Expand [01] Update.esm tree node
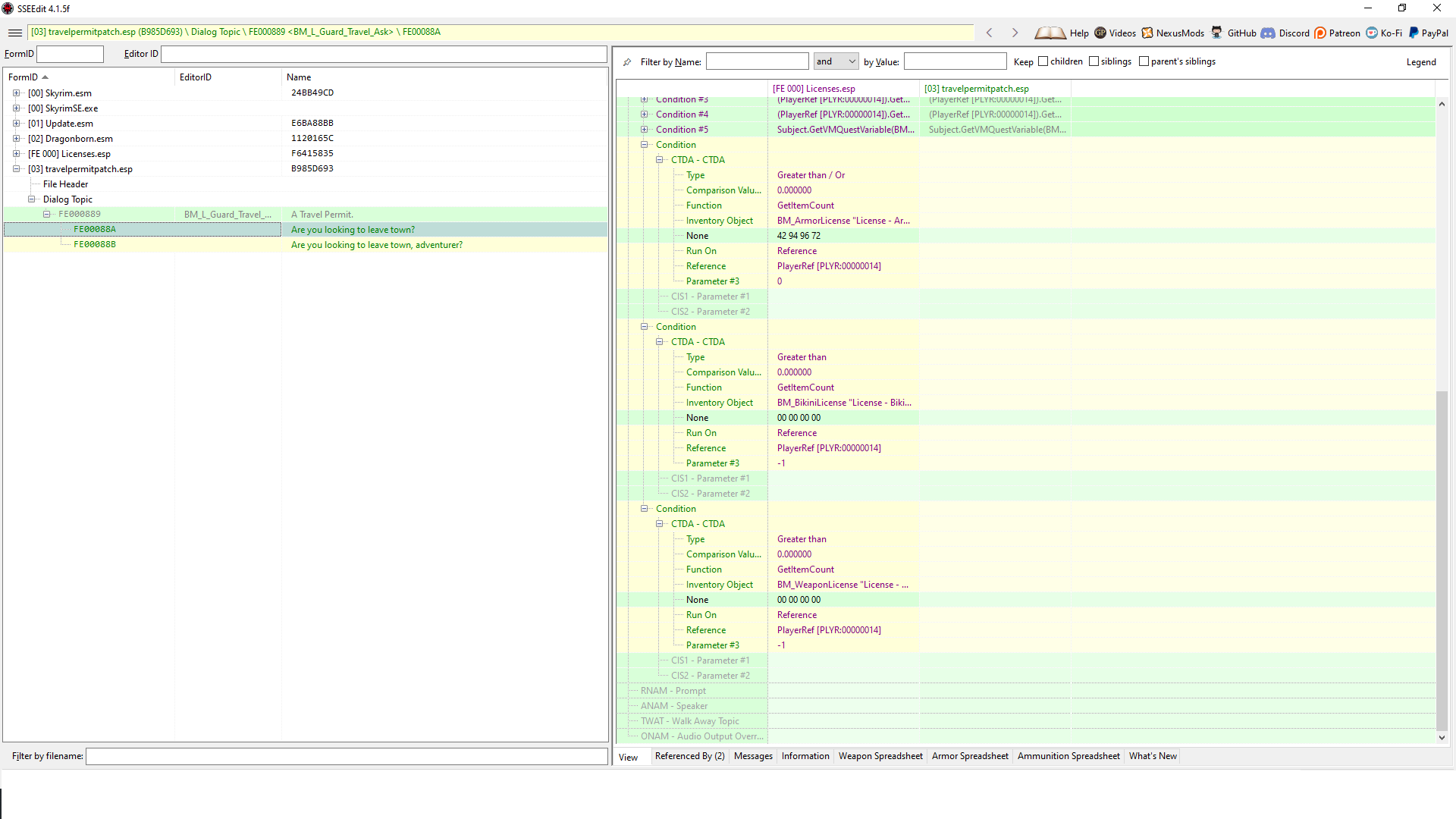The width and height of the screenshot is (1456, 819). click(x=16, y=124)
